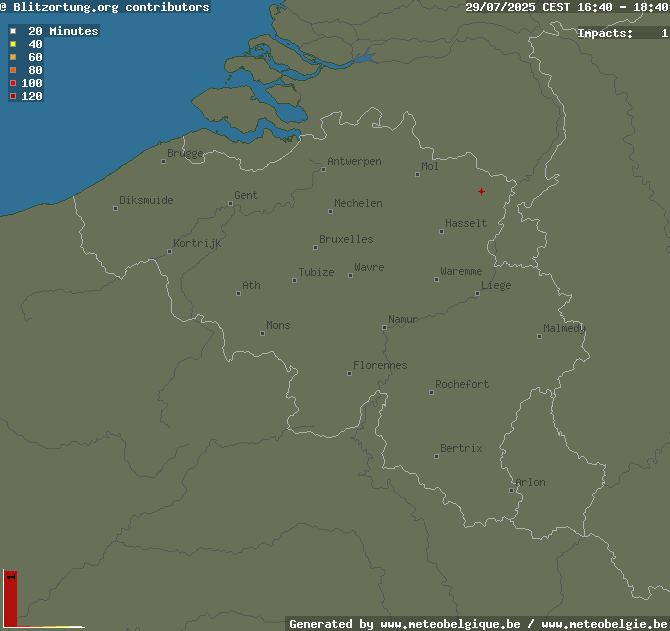Click the Mons city label
The width and height of the screenshot is (670, 631).
coord(278,326)
